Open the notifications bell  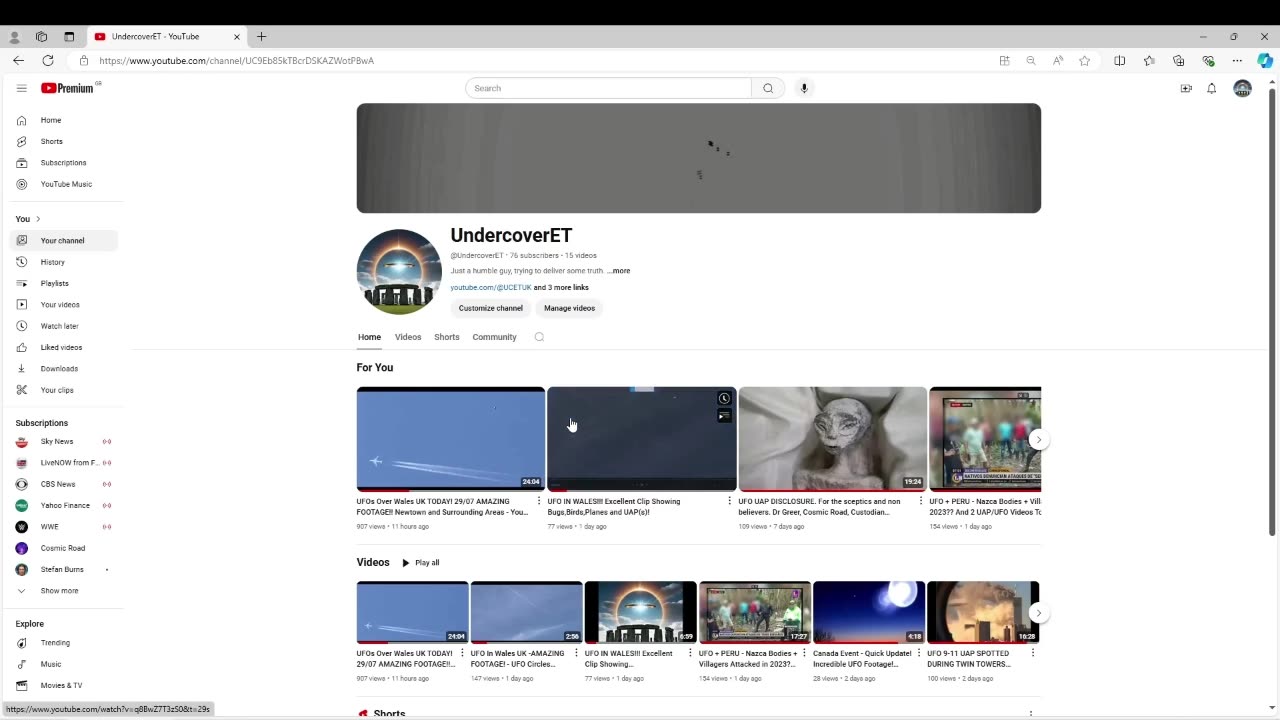pyautogui.click(x=1212, y=88)
